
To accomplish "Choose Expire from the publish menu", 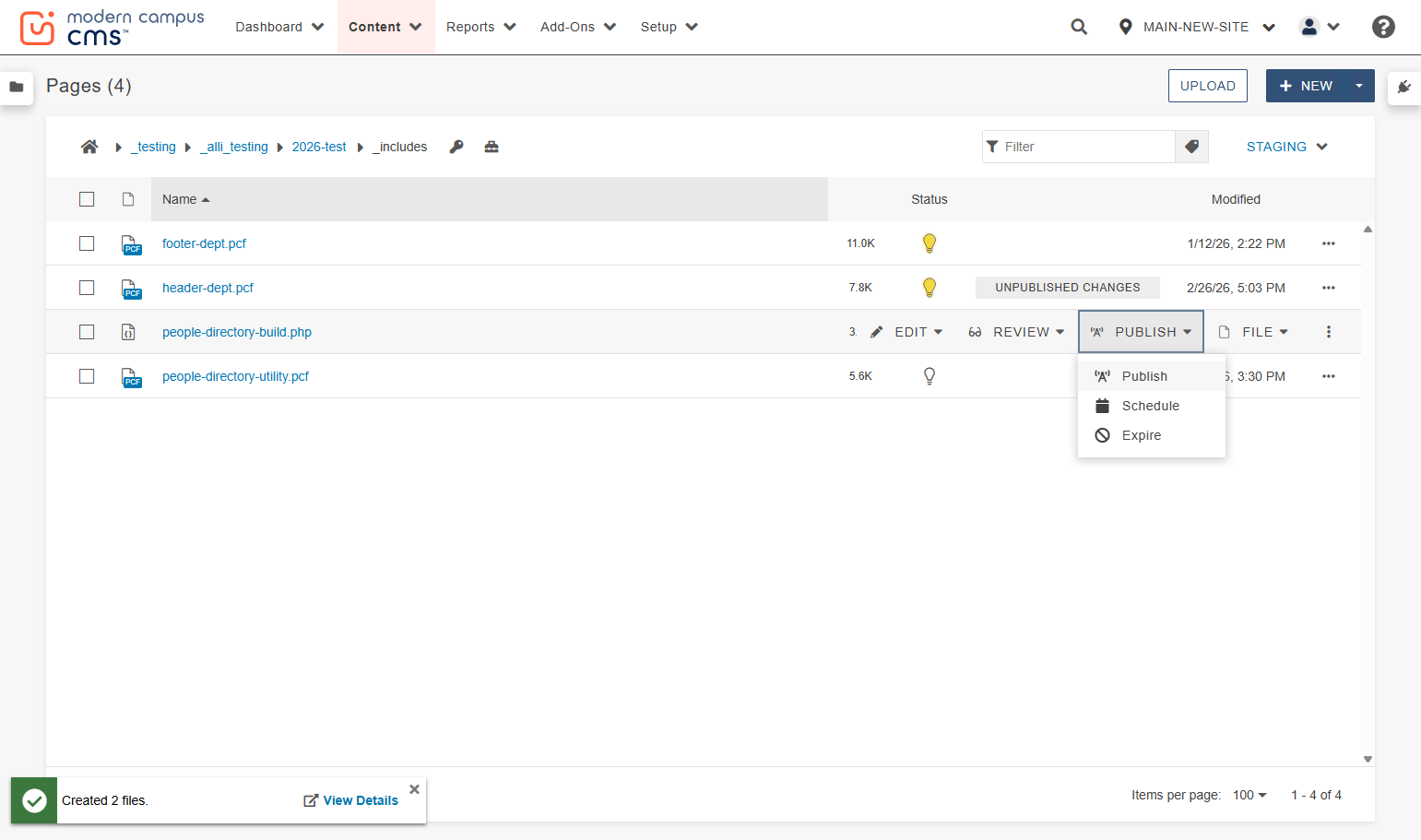I will pos(1152,435).
